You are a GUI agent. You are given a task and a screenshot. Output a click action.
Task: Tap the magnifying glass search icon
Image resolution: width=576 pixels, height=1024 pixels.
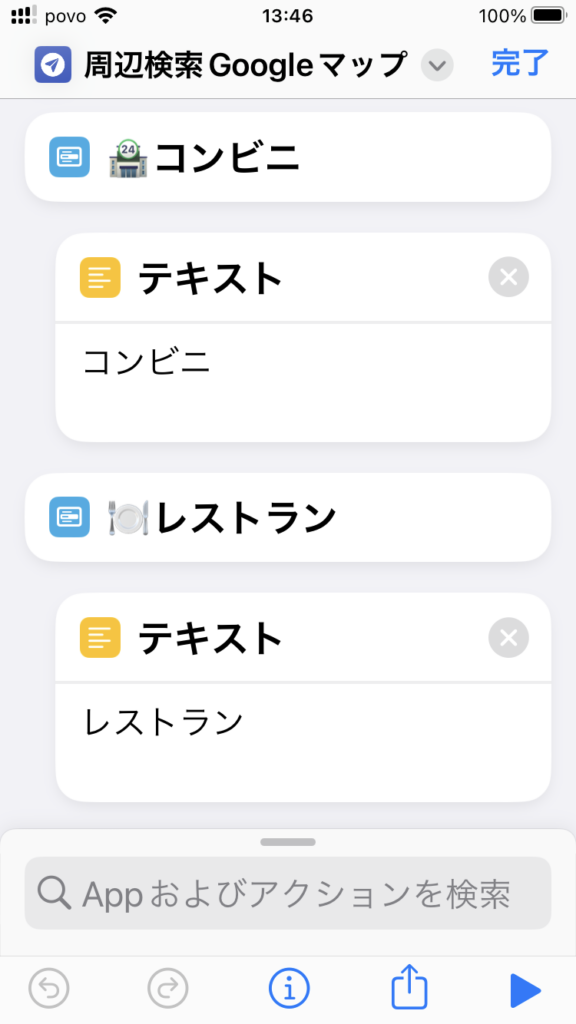(x=54, y=893)
